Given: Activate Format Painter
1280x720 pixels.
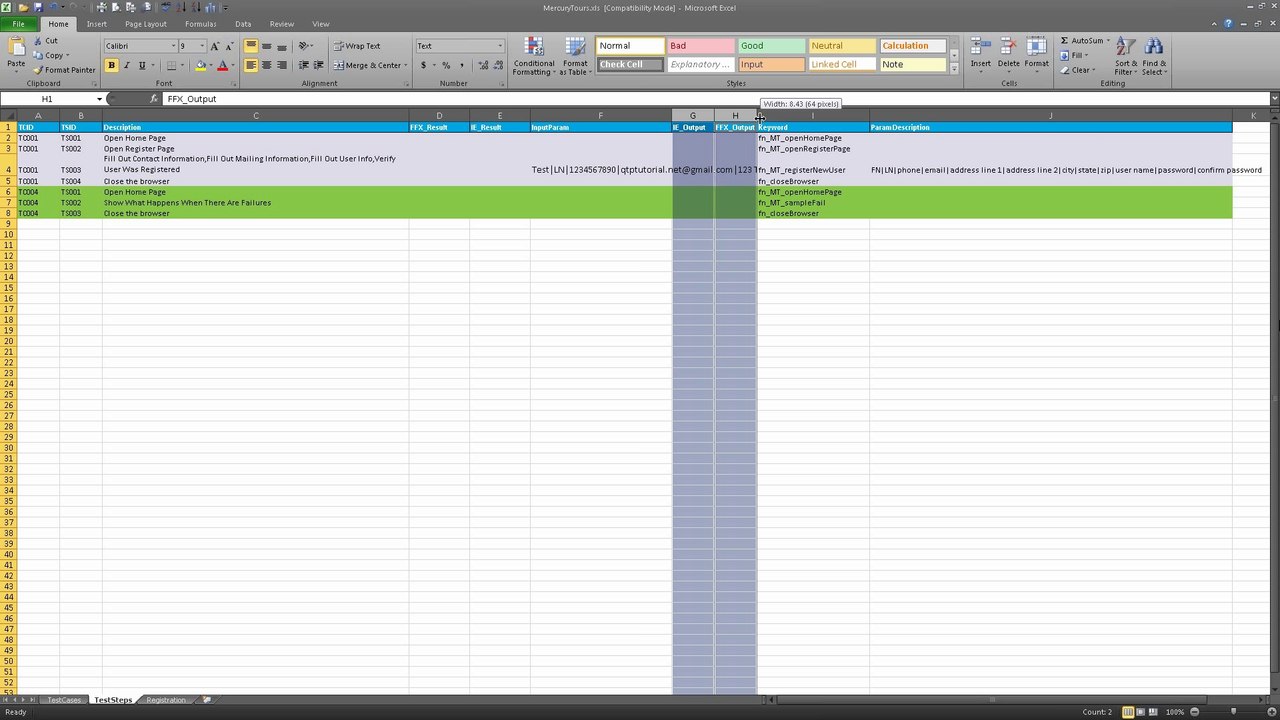Looking at the screenshot, I should (x=64, y=70).
